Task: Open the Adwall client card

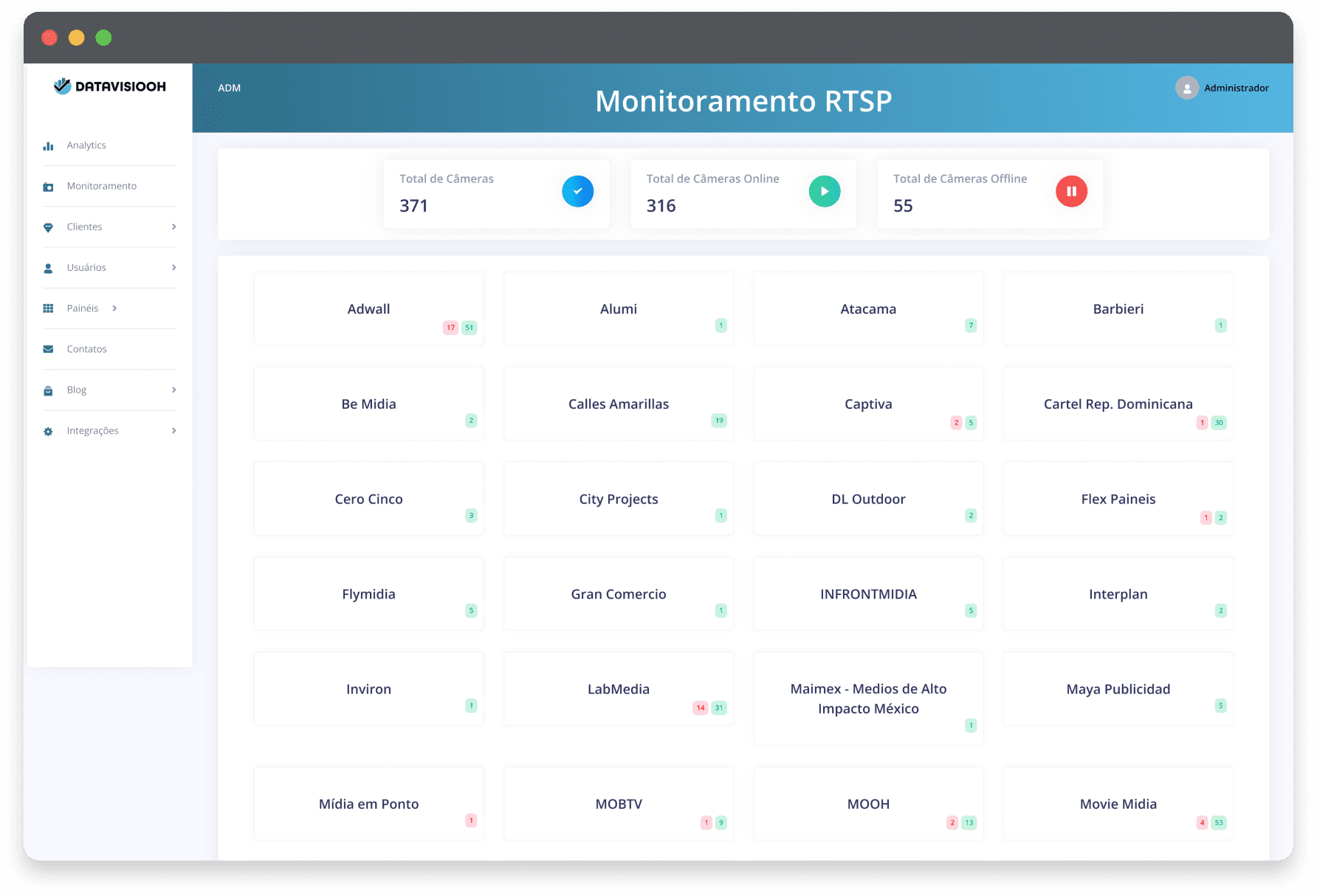Action: (x=368, y=309)
